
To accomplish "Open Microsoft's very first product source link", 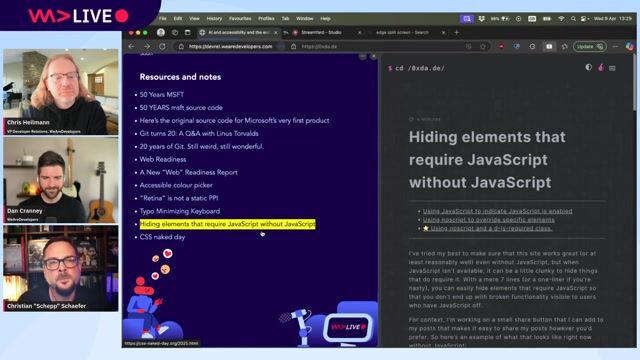I will point(234,121).
